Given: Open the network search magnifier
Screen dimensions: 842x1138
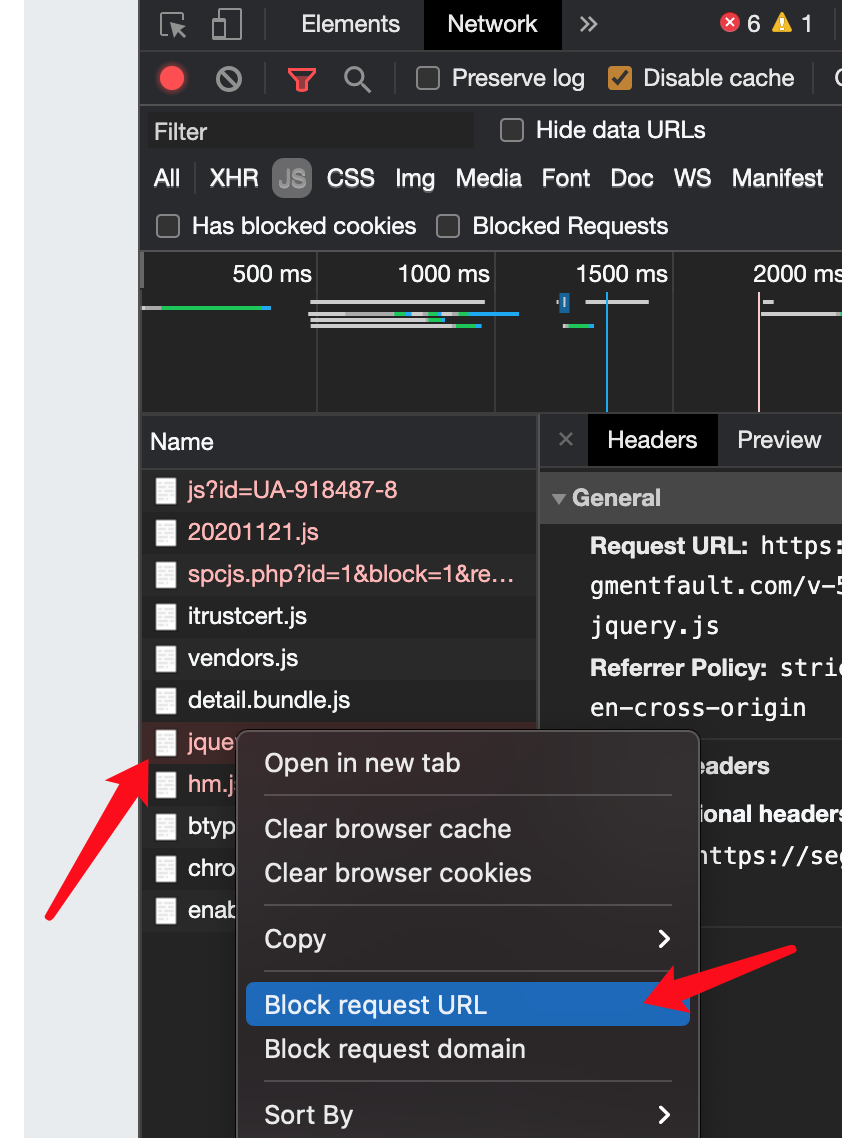Looking at the screenshot, I should [357, 79].
